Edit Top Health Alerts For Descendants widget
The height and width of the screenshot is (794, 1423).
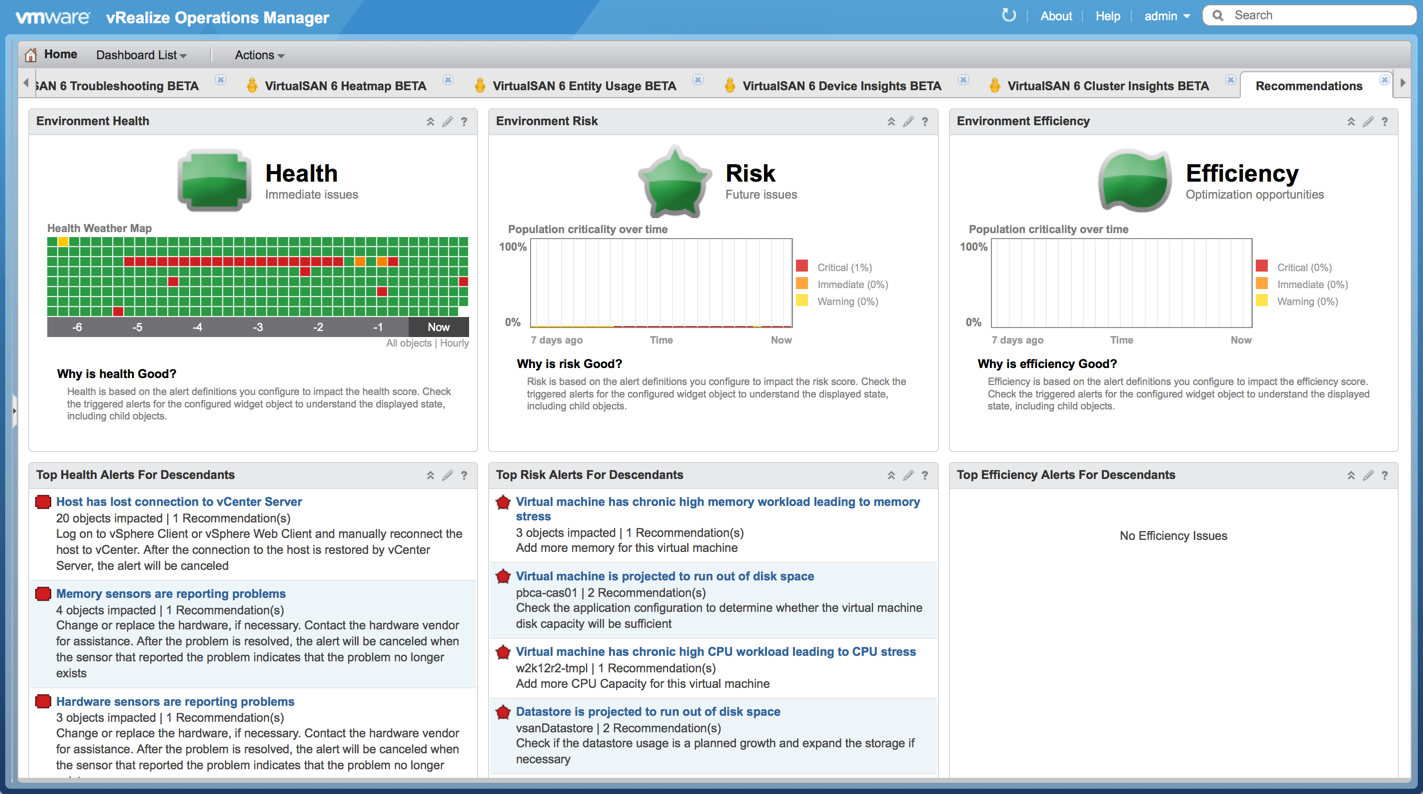tap(448, 476)
